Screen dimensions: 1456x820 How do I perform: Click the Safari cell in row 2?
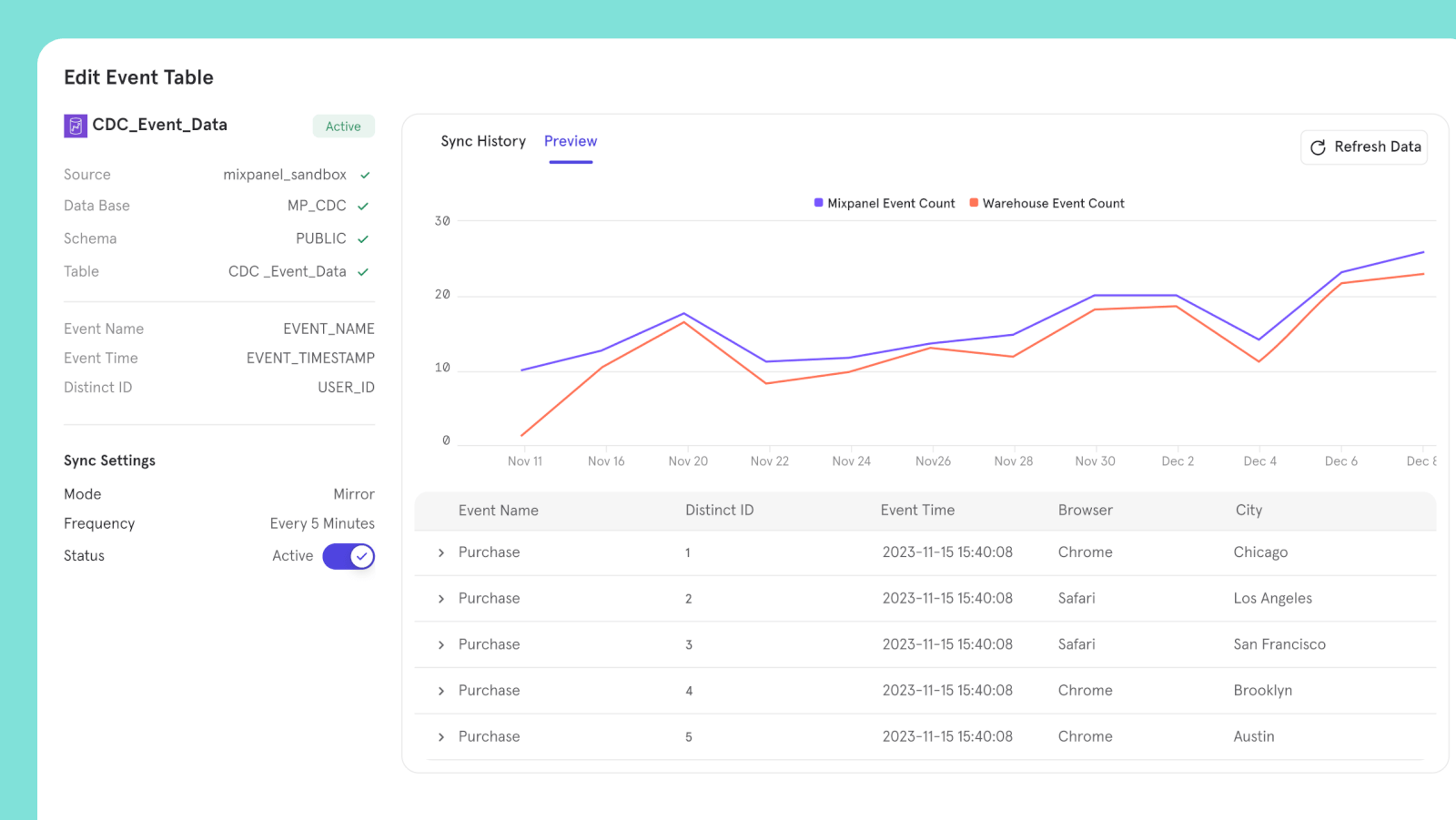[1077, 599]
